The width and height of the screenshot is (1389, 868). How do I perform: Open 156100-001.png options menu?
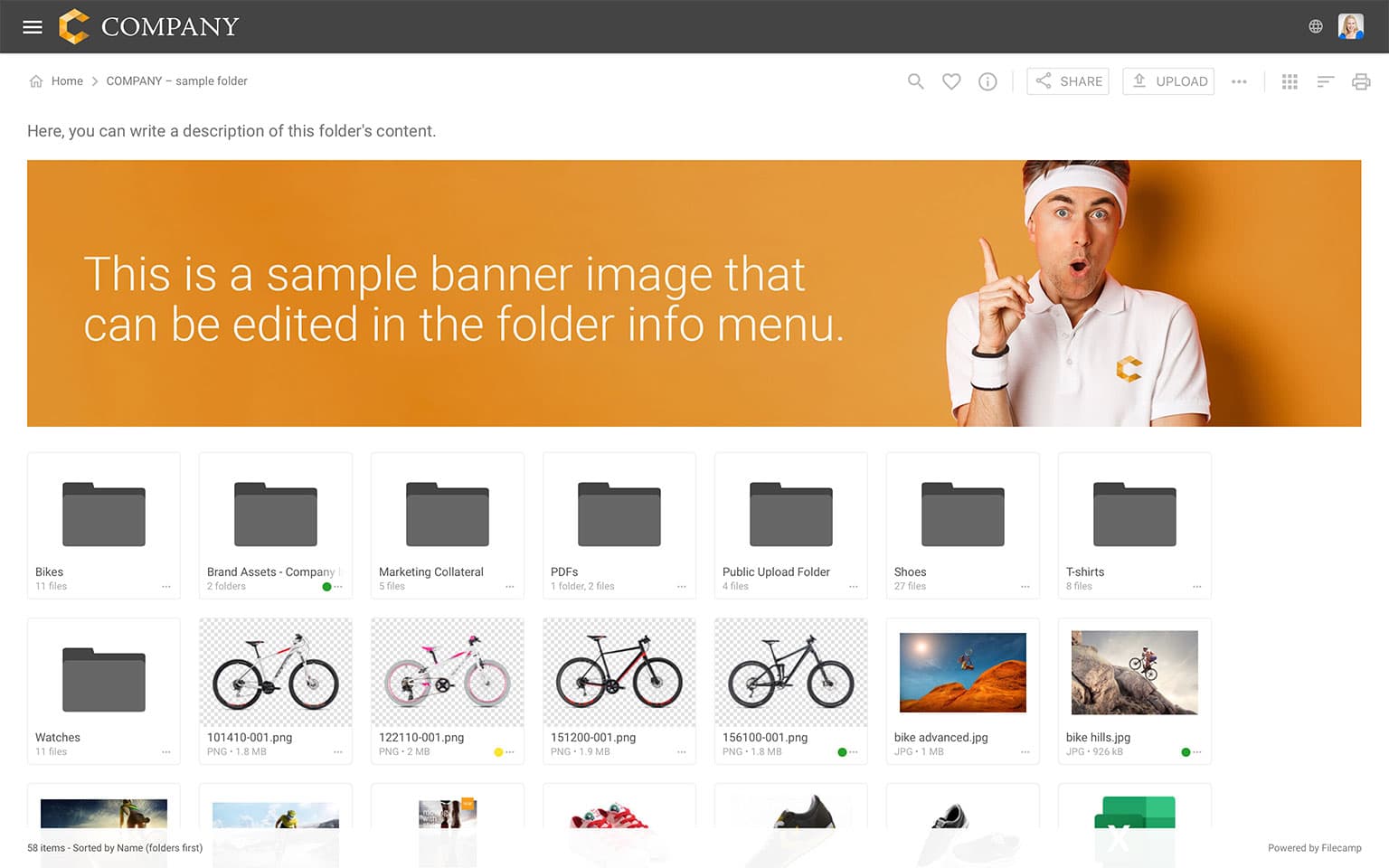point(854,752)
